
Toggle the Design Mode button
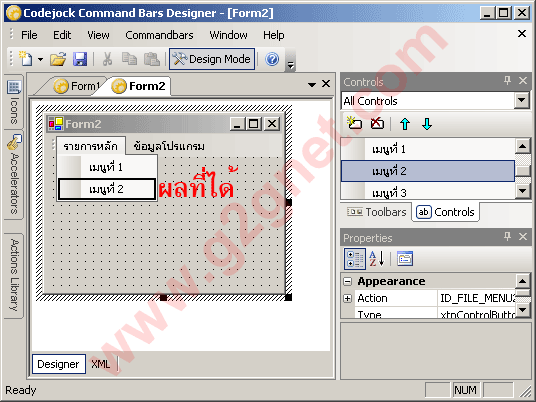(x=212, y=59)
